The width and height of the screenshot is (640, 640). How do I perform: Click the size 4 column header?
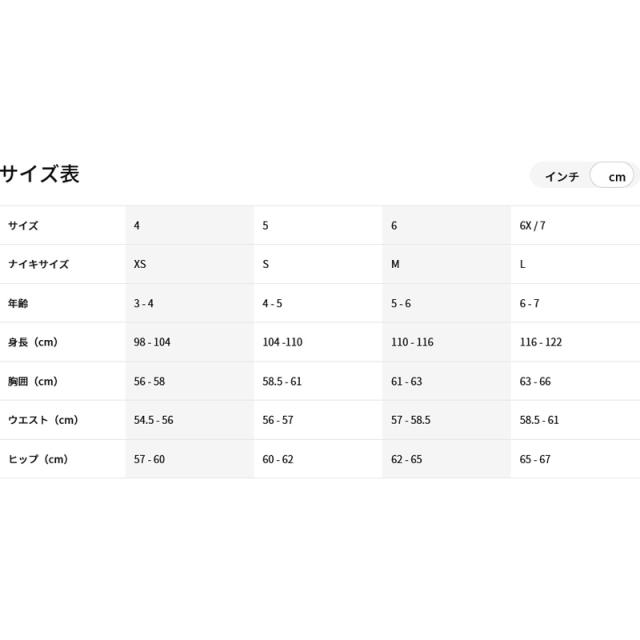click(x=137, y=226)
